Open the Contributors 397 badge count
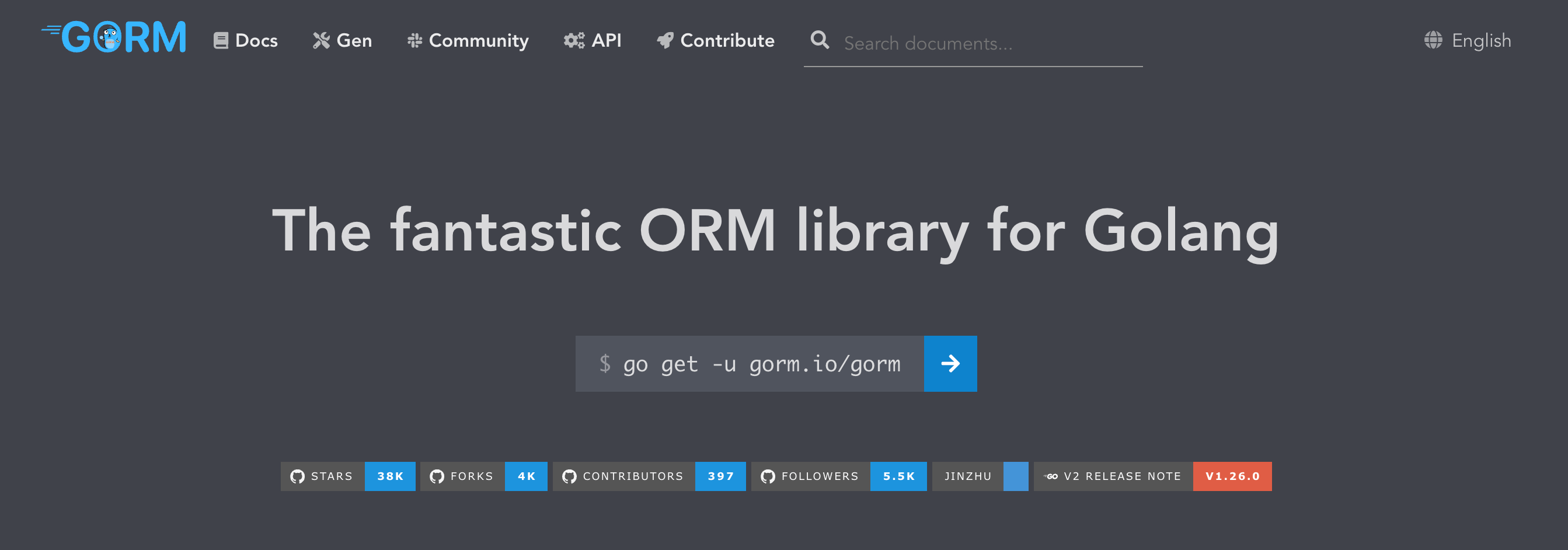1568x550 pixels. (720, 476)
